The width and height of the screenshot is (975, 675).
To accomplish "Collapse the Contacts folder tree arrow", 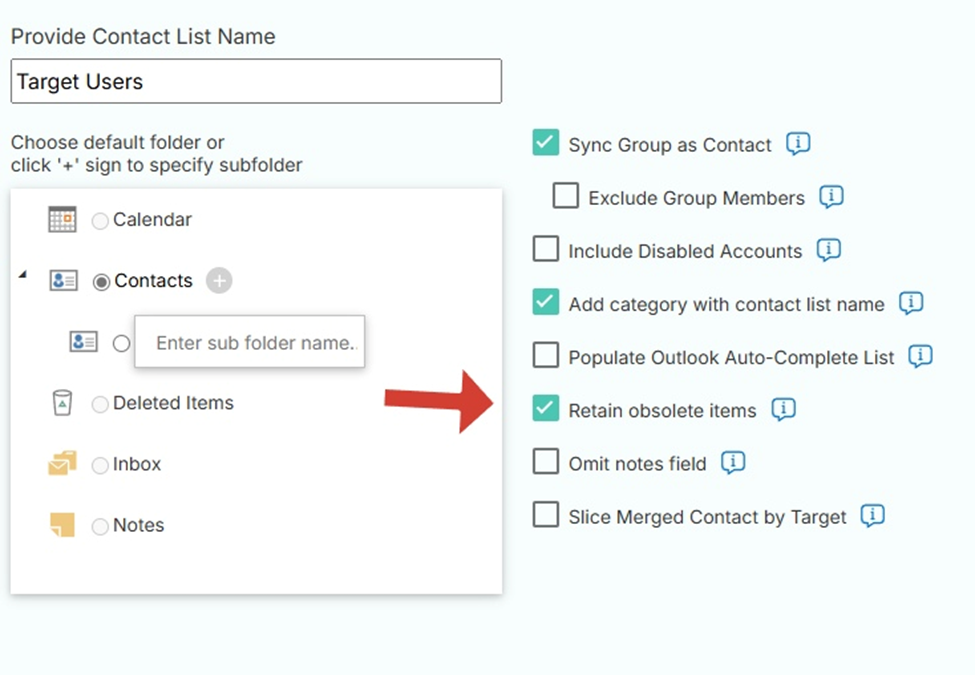I will [x=23, y=273].
